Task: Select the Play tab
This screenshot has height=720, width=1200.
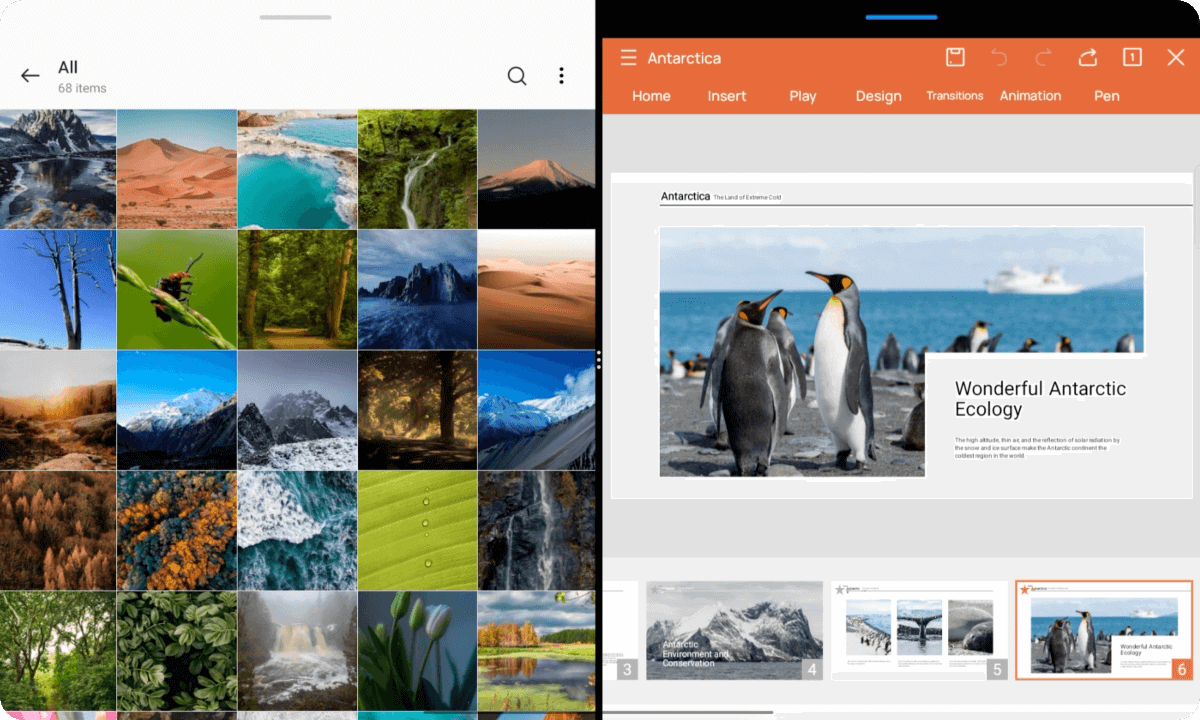Action: coord(802,96)
